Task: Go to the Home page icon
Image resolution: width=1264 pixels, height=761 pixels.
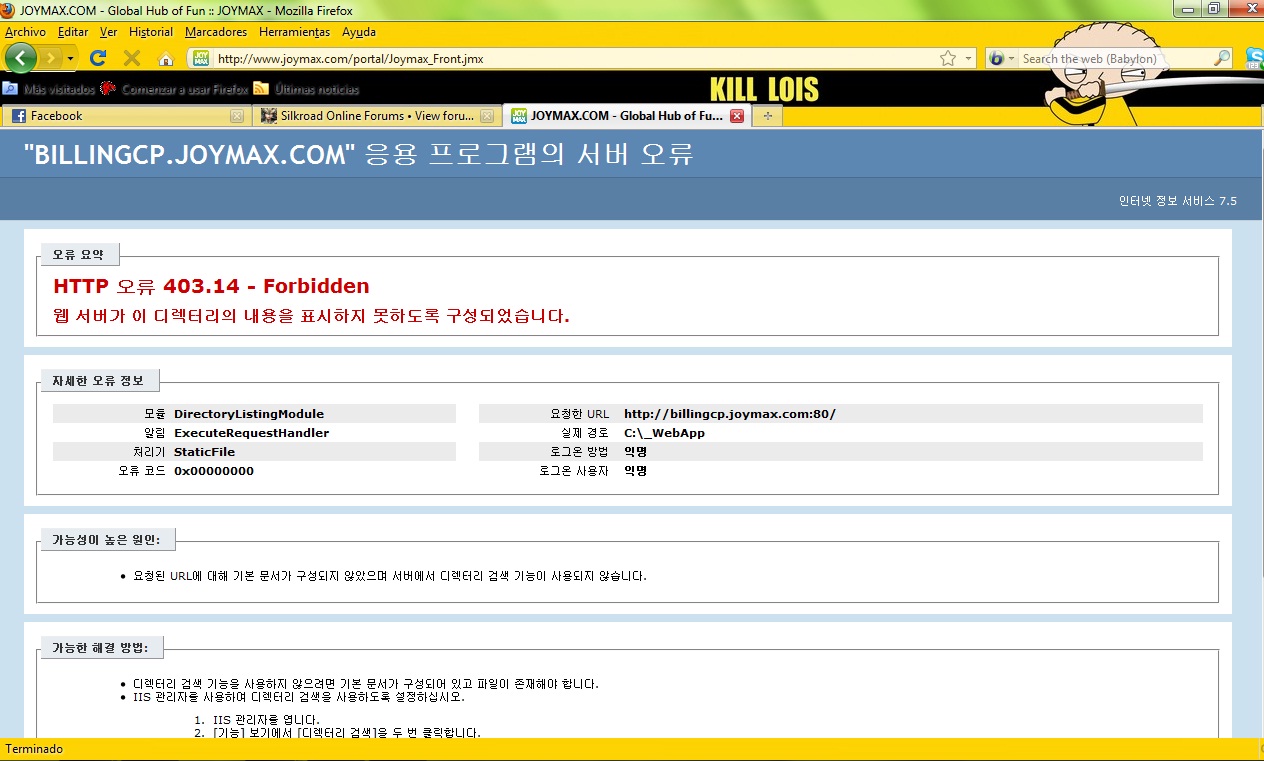Action: [166, 59]
